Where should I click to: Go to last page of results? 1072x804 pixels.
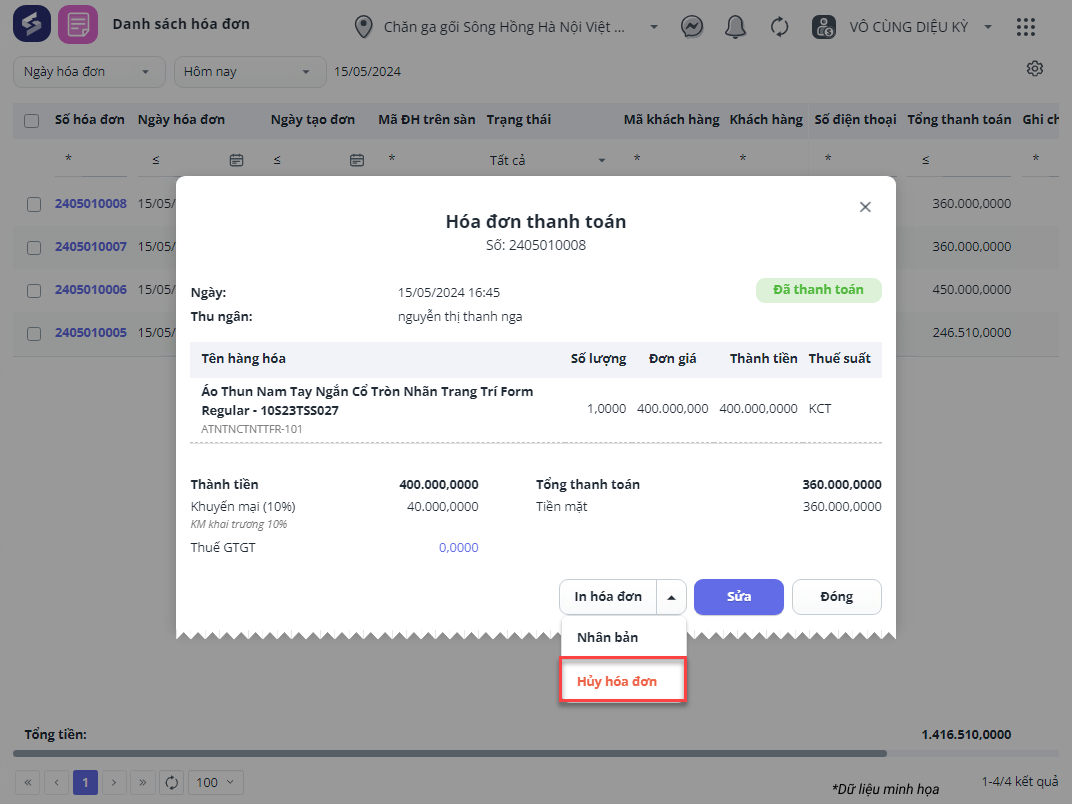[x=143, y=782]
